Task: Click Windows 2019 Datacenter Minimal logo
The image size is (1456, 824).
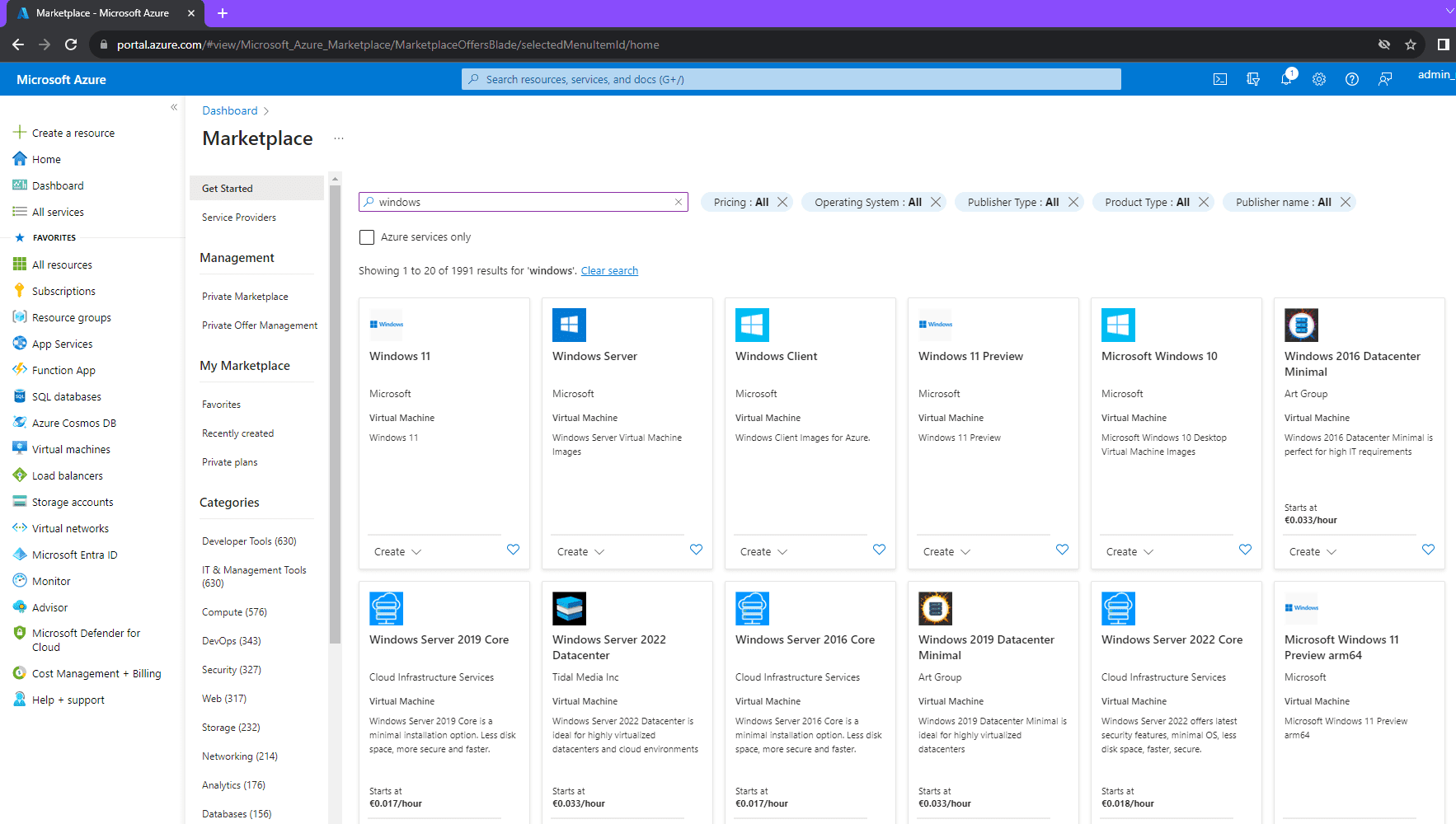Action: [x=935, y=608]
